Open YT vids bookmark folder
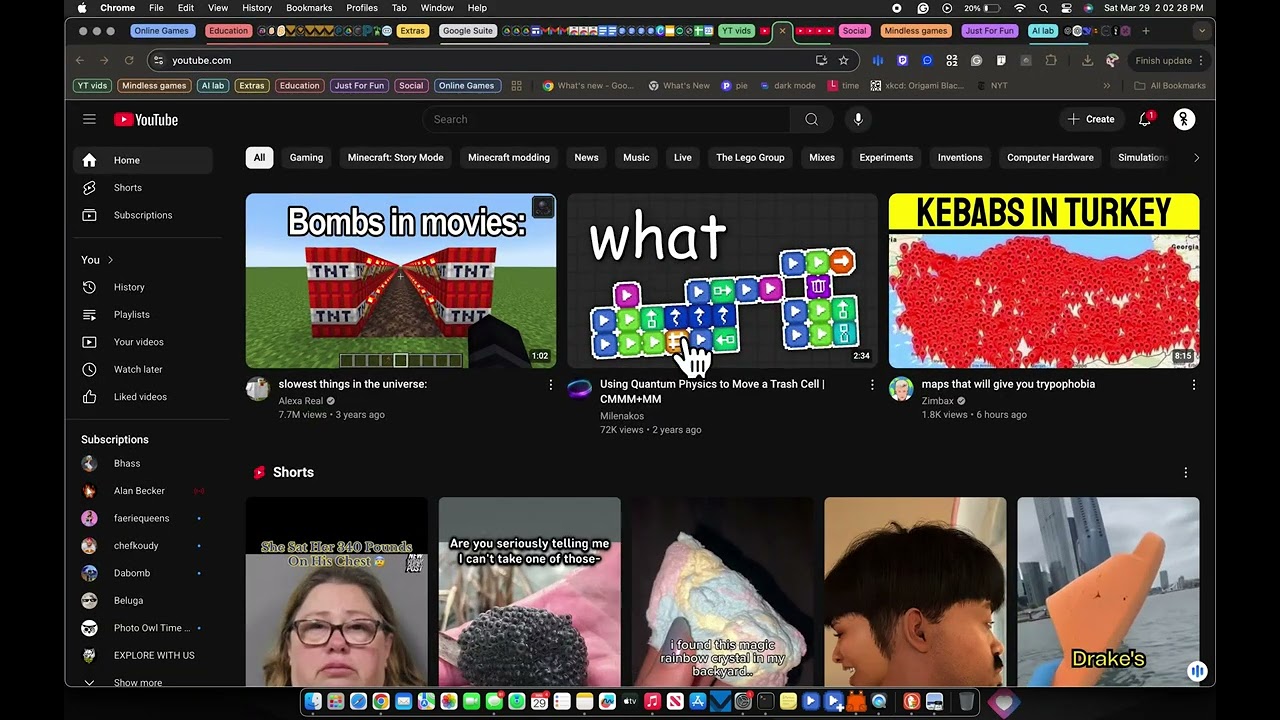The width and height of the screenshot is (1280, 720). [x=92, y=86]
